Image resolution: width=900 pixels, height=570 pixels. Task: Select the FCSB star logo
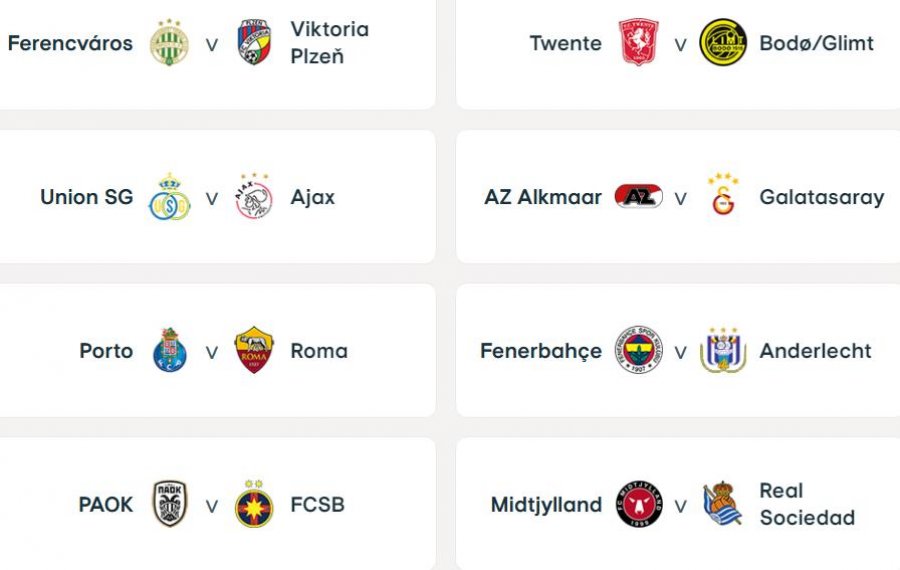tap(254, 504)
